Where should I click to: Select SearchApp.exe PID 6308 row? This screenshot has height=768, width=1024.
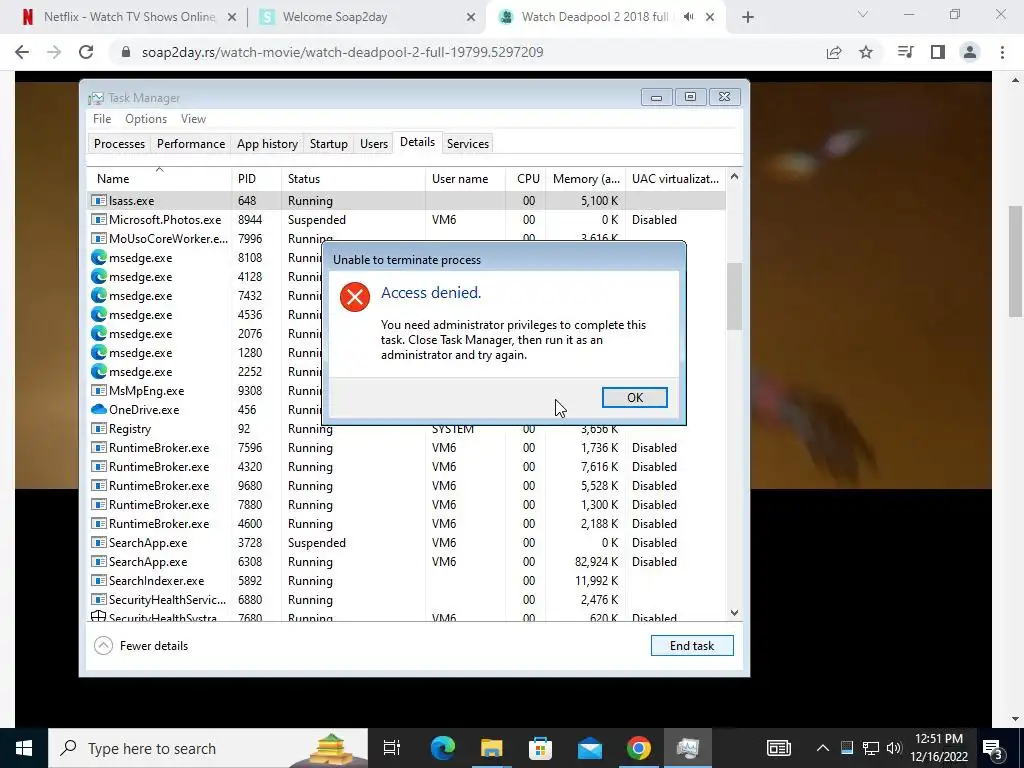[x=406, y=562]
